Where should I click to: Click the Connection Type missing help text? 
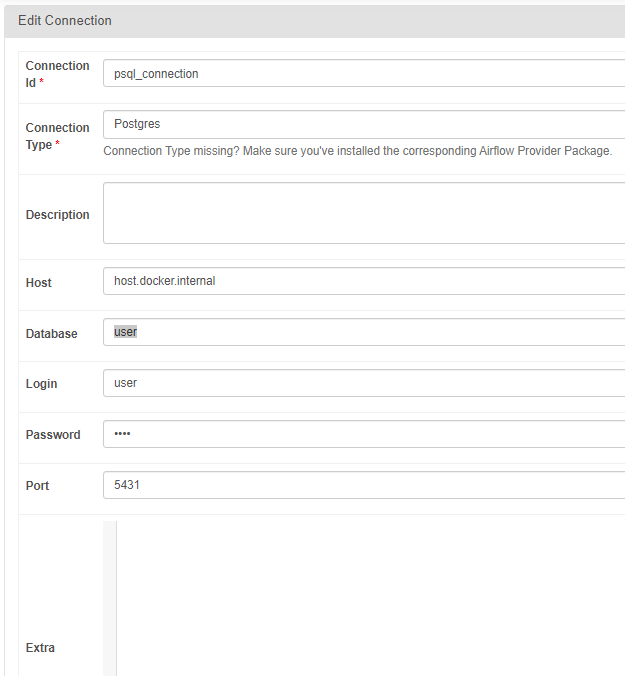click(357, 151)
